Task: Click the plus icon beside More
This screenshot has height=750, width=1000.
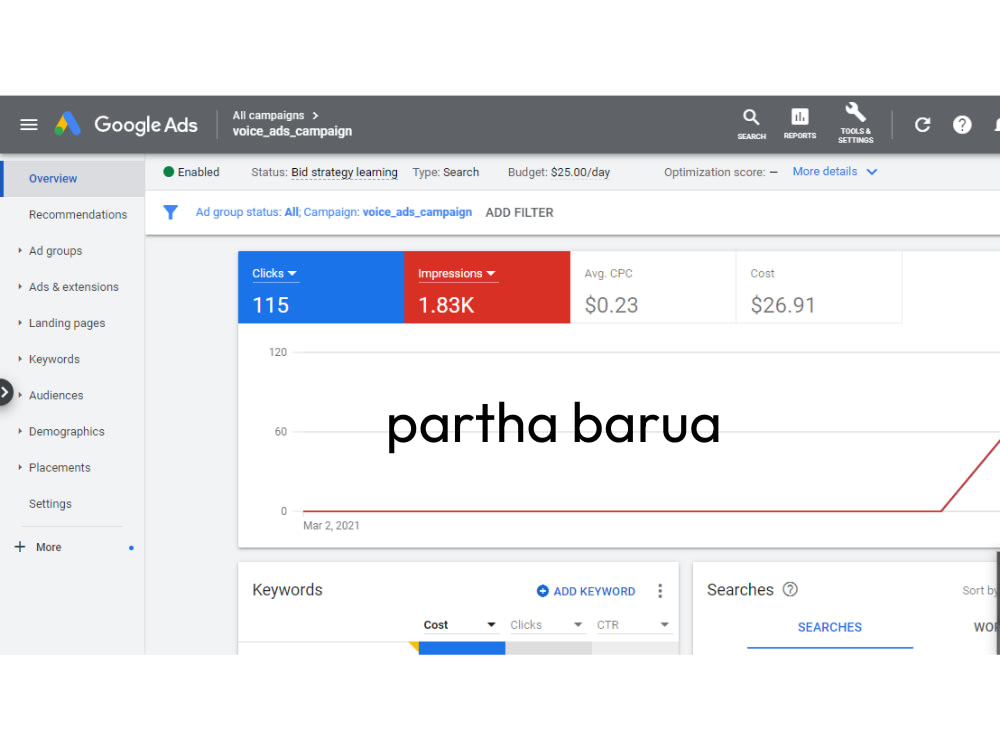Action: (20, 547)
